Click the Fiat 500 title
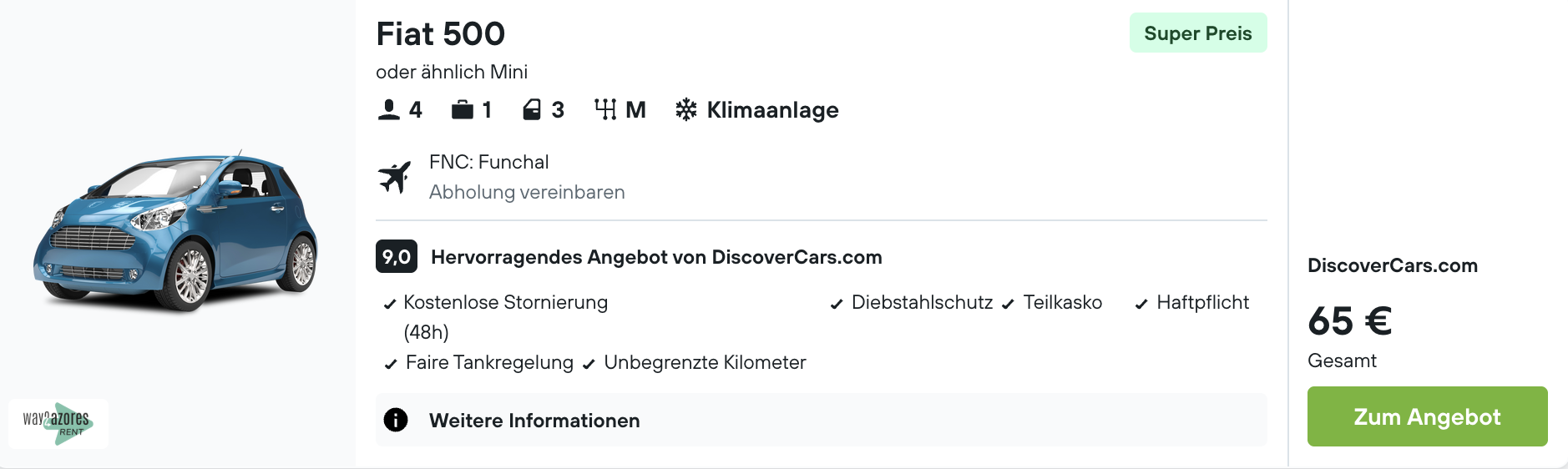This screenshot has height=469, width=1568. 441,34
